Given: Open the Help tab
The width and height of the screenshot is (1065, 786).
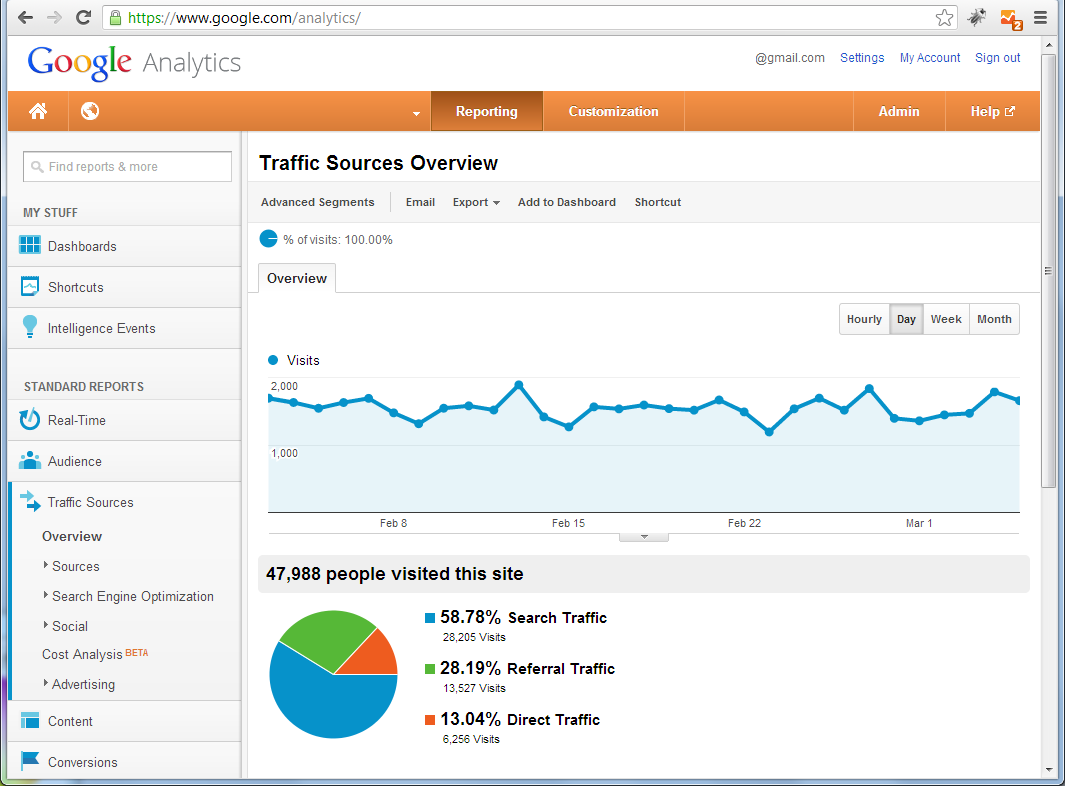Looking at the screenshot, I should coord(992,111).
